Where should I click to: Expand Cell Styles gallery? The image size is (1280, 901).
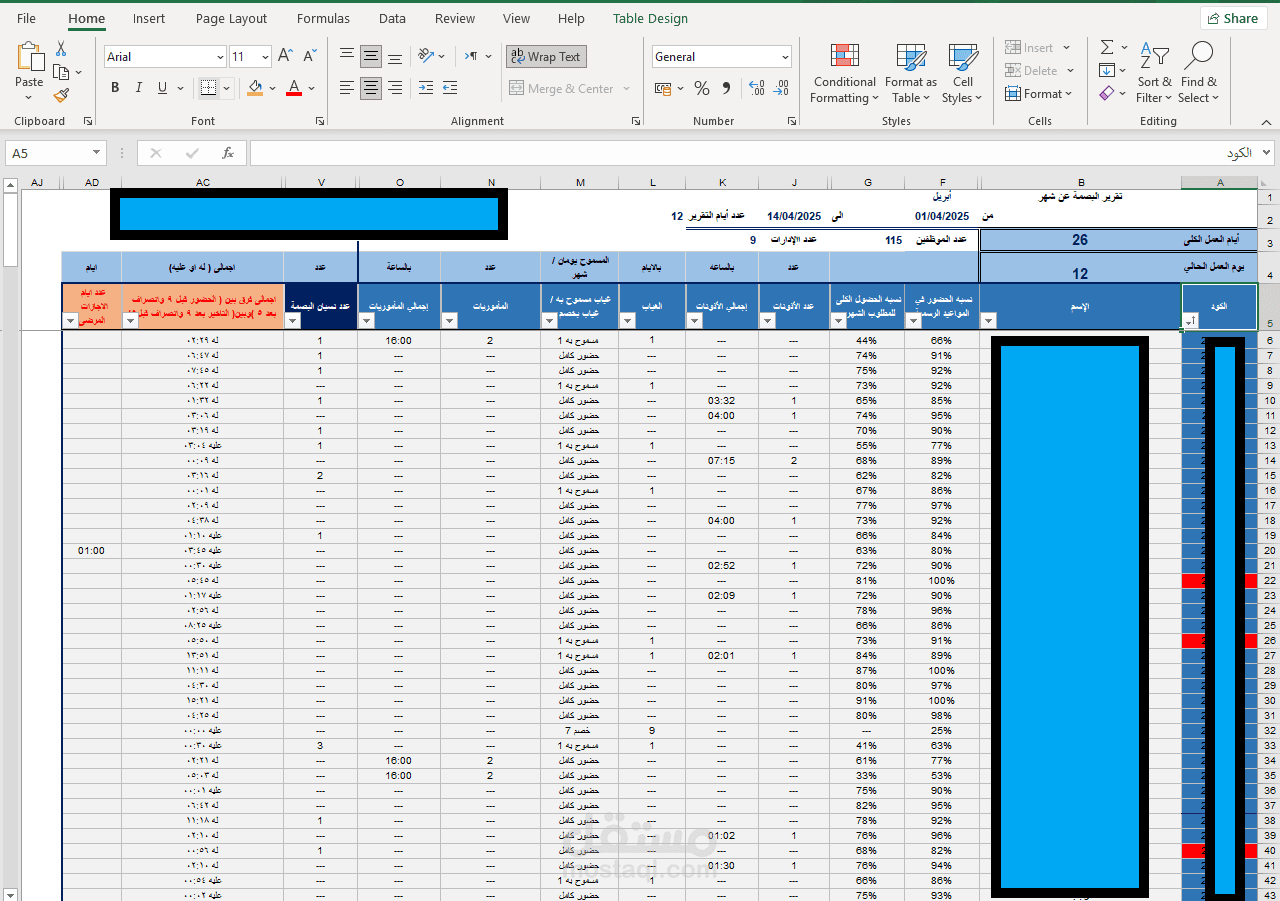pyautogui.click(x=962, y=73)
